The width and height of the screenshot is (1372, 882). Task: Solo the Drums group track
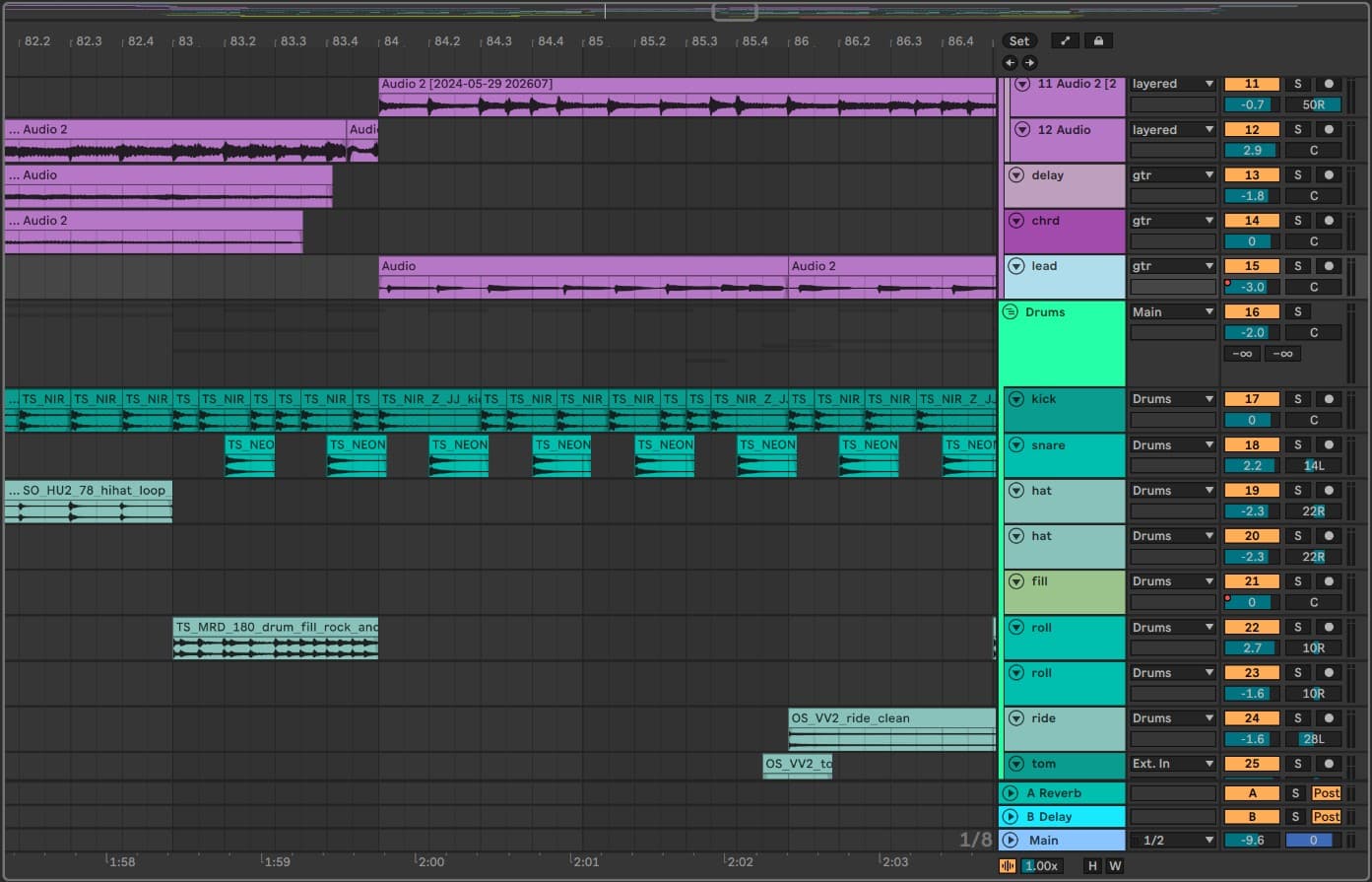(x=1297, y=311)
